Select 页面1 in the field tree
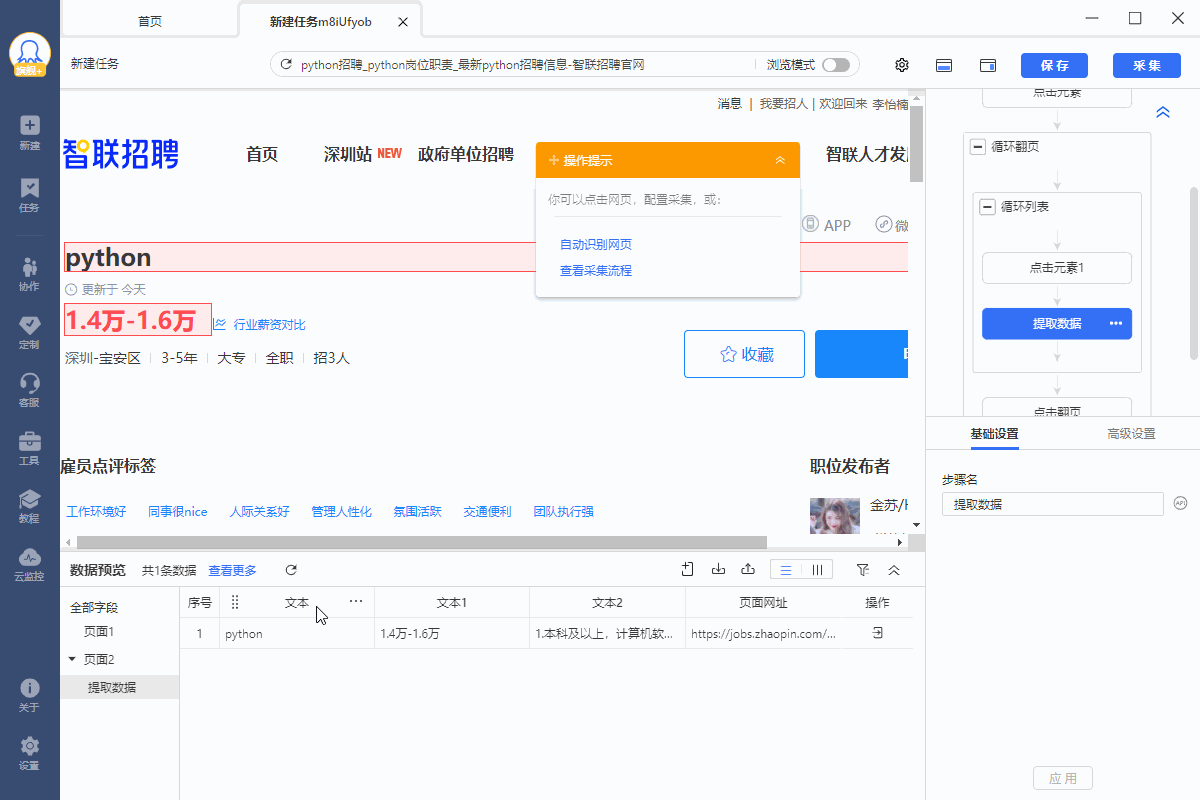 (99, 632)
